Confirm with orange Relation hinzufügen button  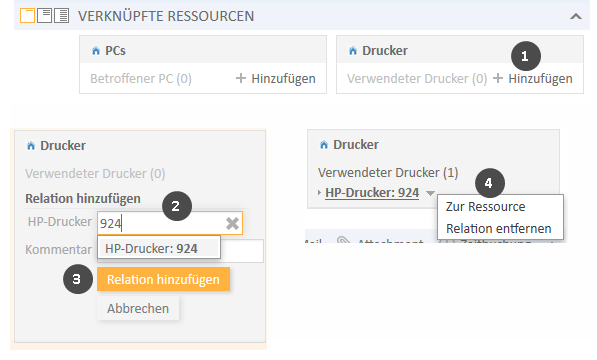click(163, 279)
